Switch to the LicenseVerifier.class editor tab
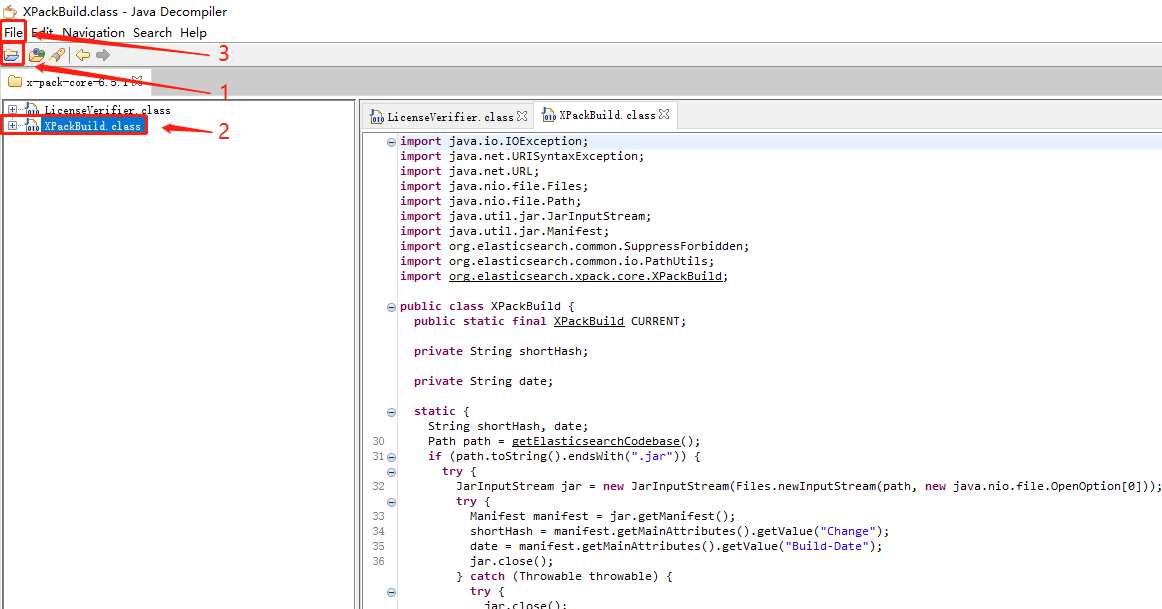This screenshot has width=1162, height=609. coord(450,117)
